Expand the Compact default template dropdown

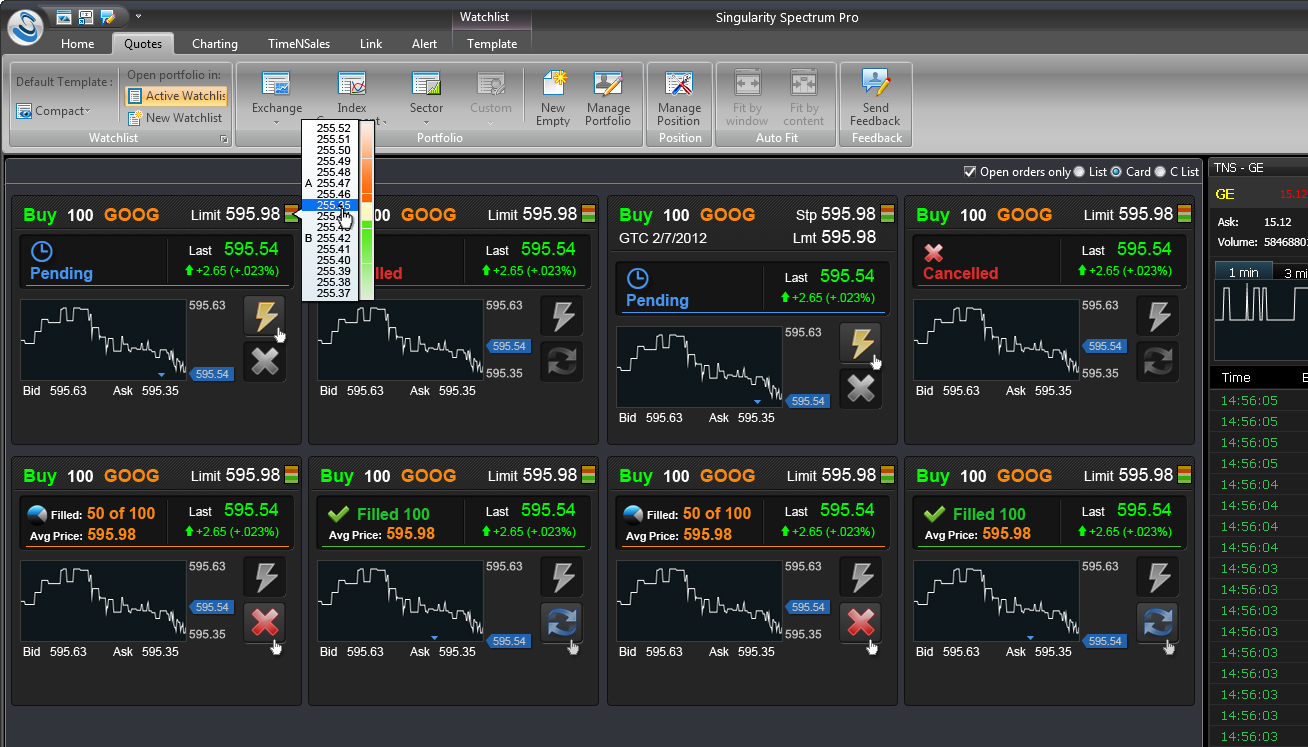tap(54, 111)
